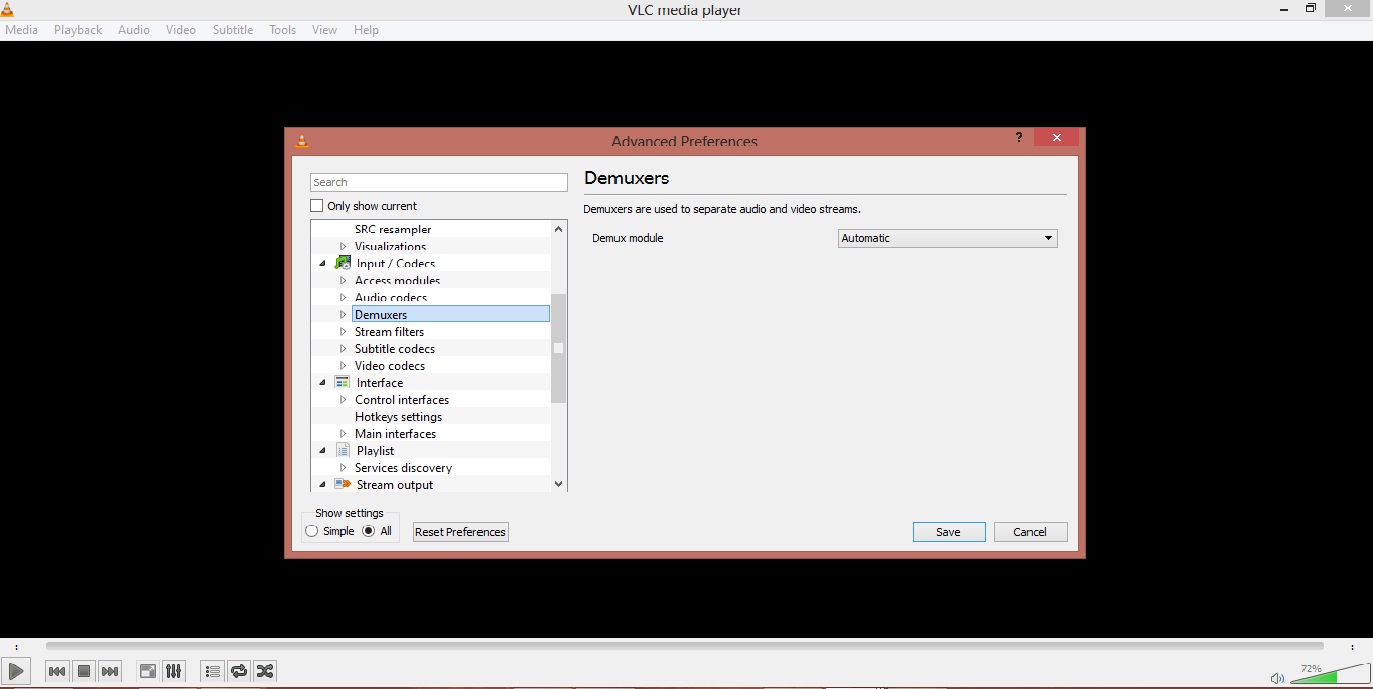The height and width of the screenshot is (689, 1373).
Task: Open the Media menu
Action: [21, 30]
